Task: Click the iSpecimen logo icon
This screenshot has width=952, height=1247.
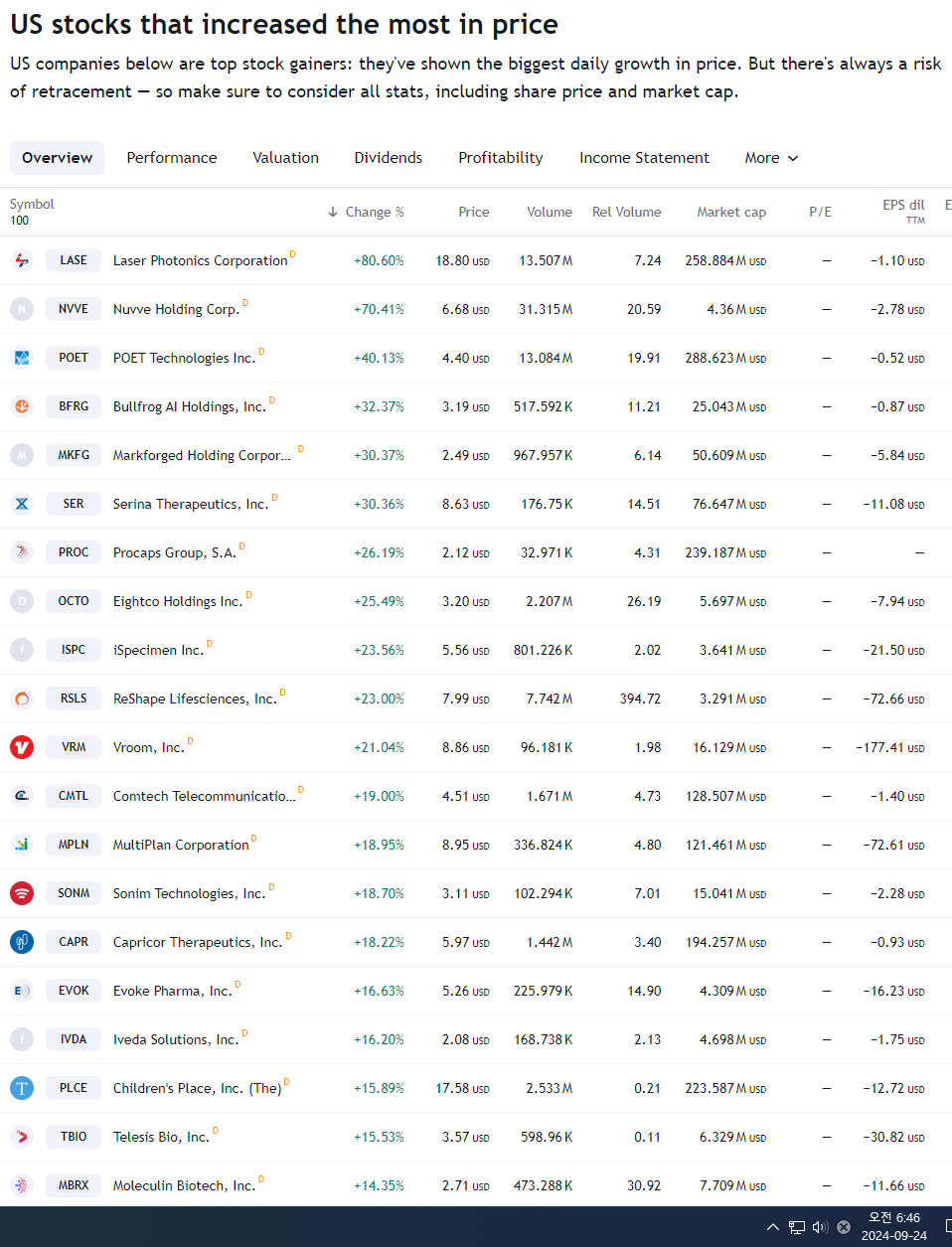Action: click(x=22, y=650)
